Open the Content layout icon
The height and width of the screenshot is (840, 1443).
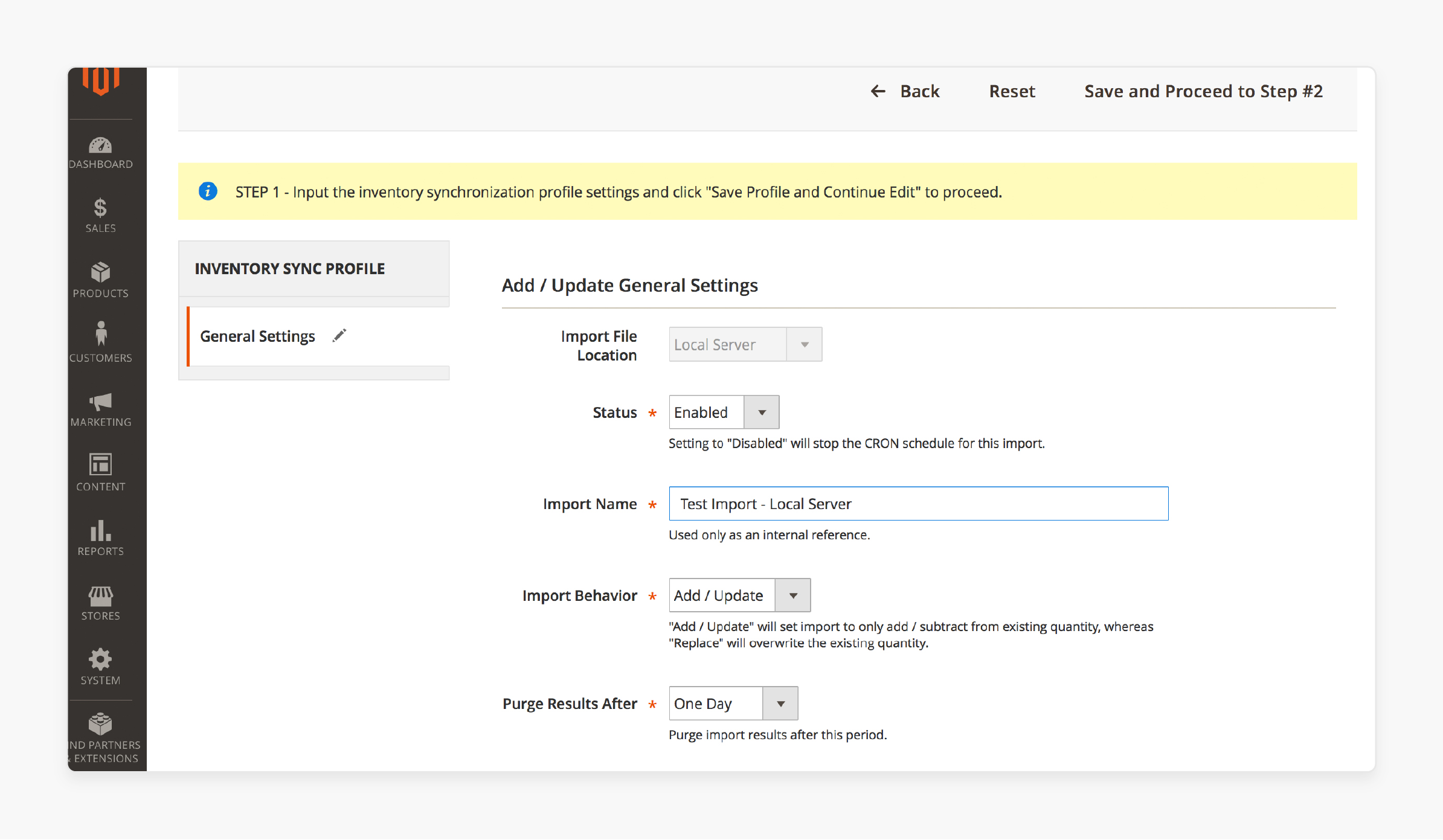[100, 464]
